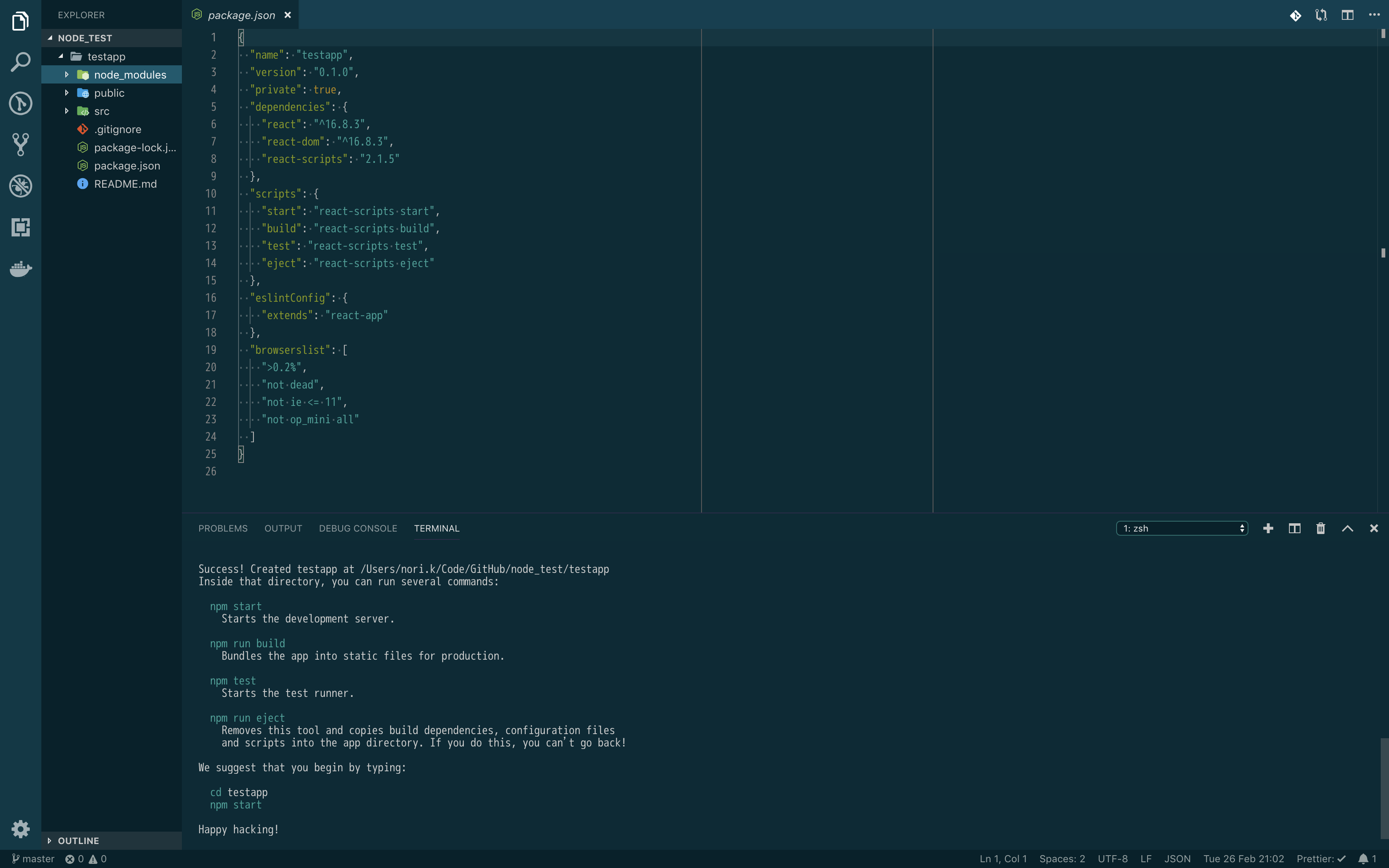Open the Search view in activity bar

(21, 62)
